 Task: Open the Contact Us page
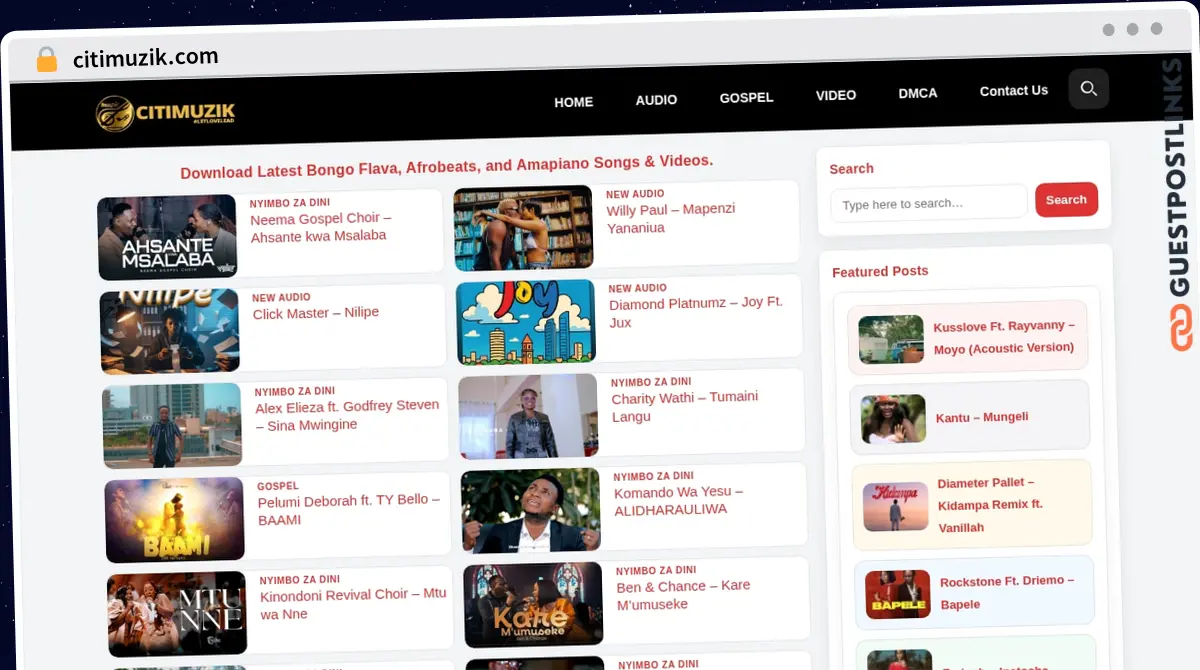1013,91
